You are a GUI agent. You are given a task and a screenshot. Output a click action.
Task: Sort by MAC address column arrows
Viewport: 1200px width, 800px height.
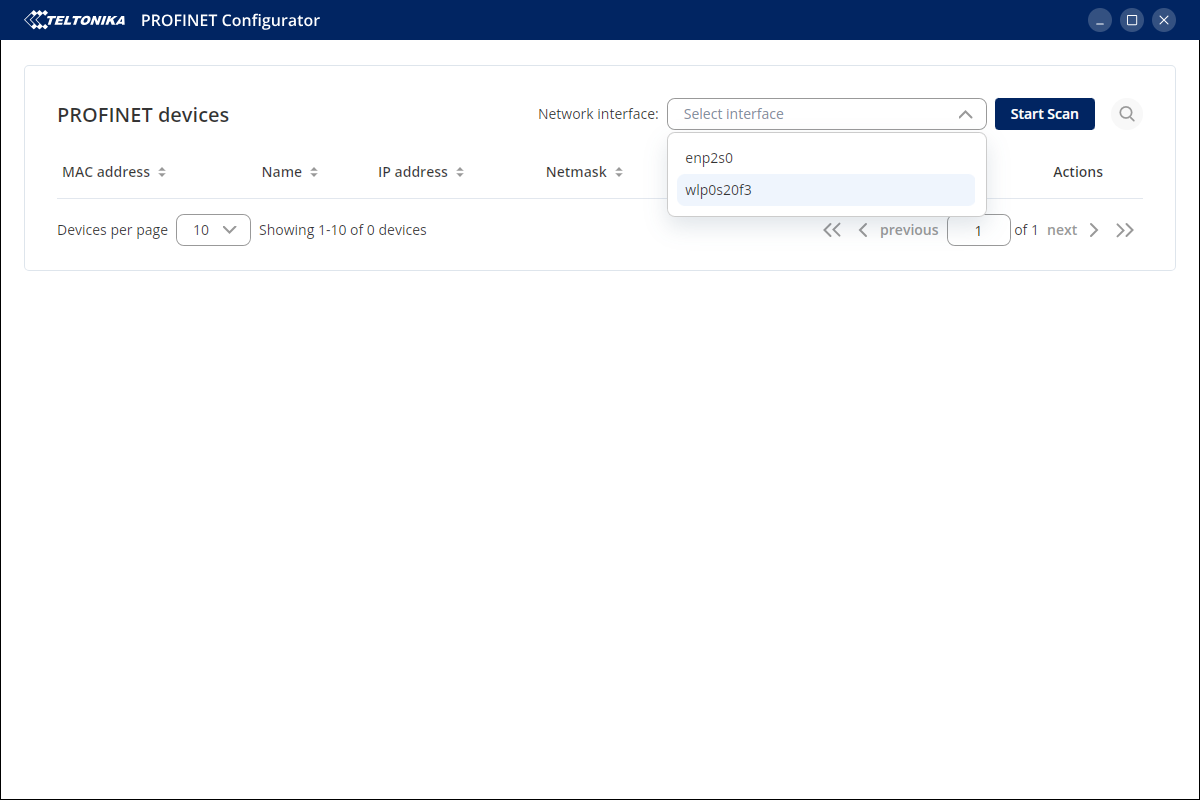coord(162,172)
